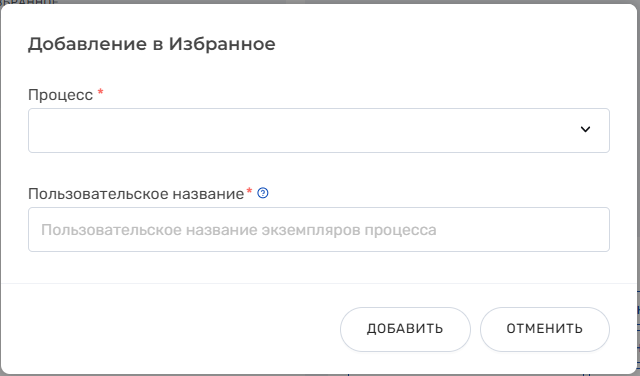Image resolution: width=640 pixels, height=376 pixels.
Task: Click the blue question-mark help icon
Action: pos(263,193)
